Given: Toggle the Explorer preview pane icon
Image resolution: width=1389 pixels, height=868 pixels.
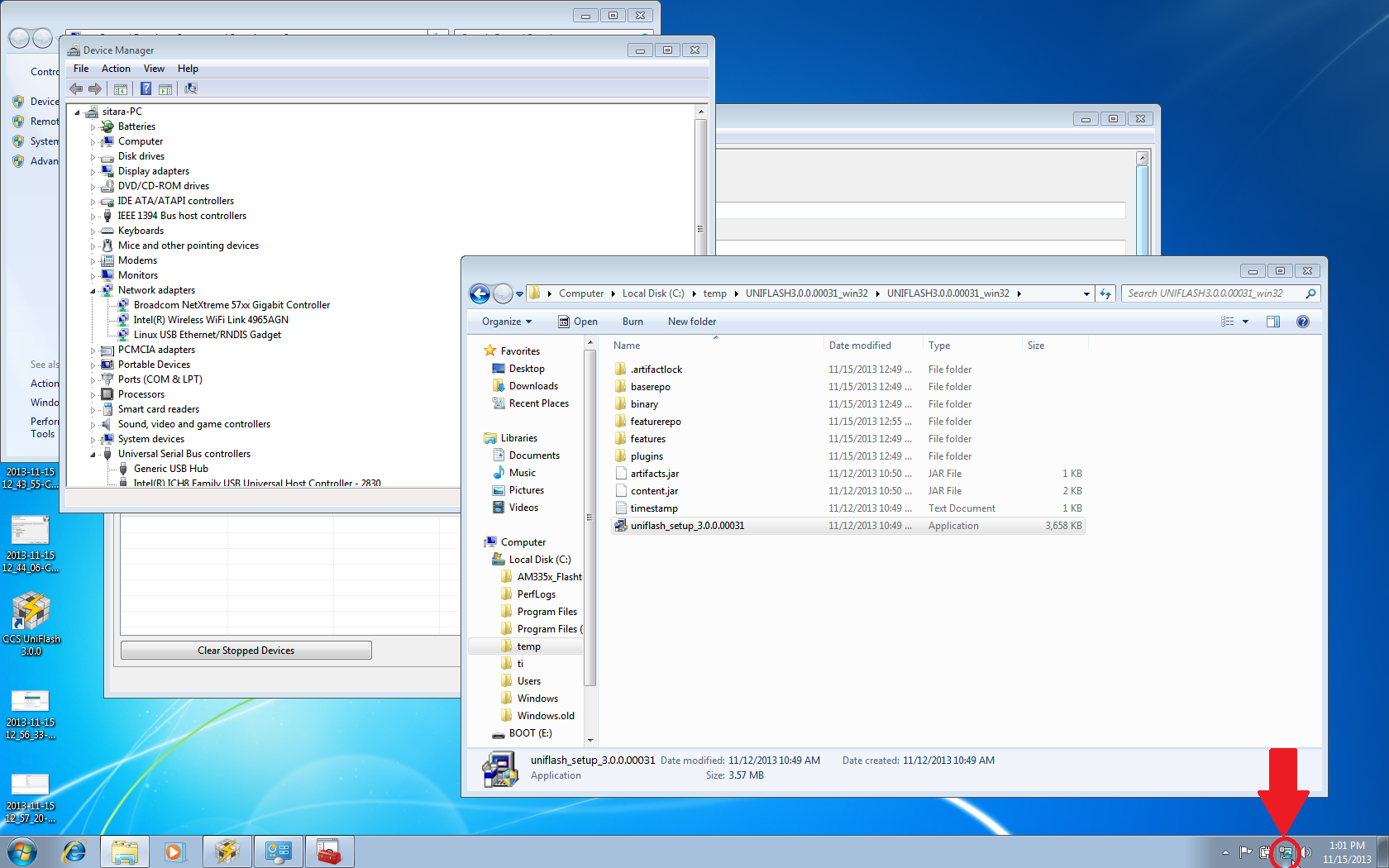Looking at the screenshot, I should click(x=1272, y=322).
